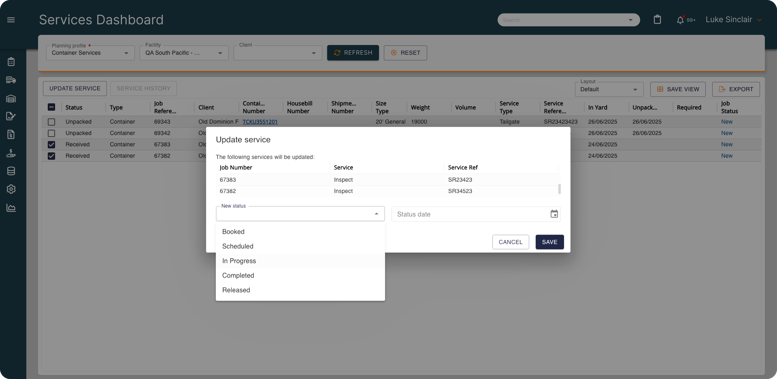Click the REFRESH button
777x379 pixels.
(x=353, y=53)
